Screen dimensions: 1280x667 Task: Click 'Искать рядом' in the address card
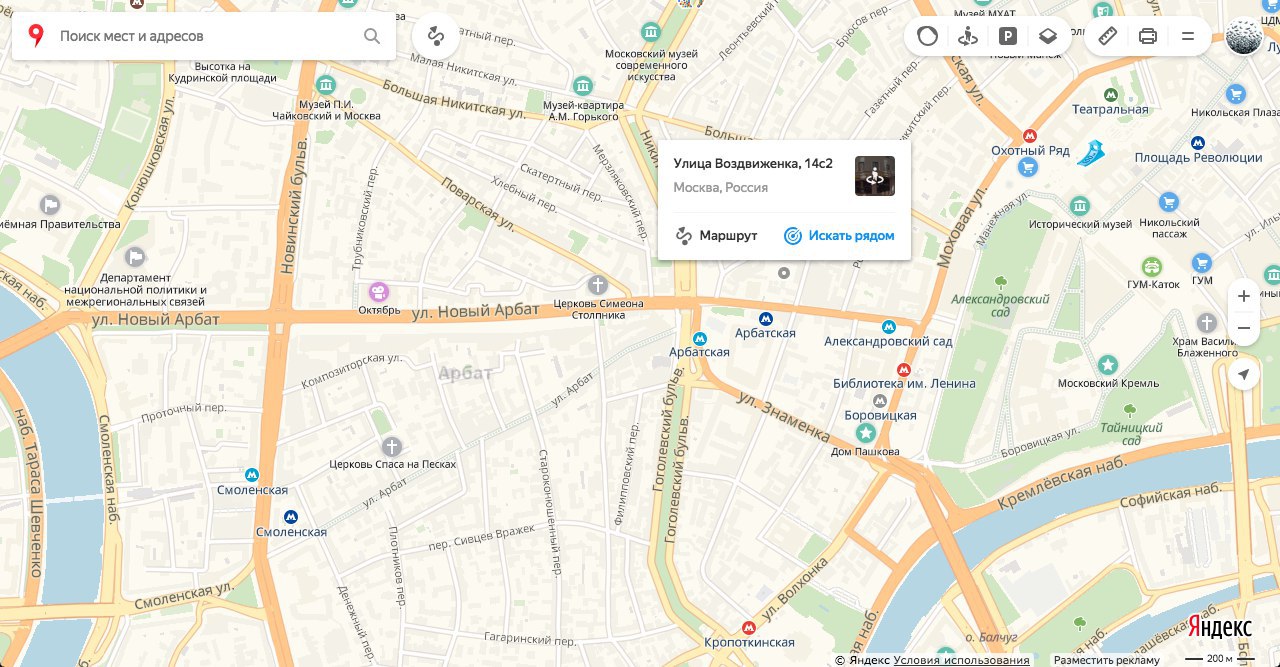pyautogui.click(x=839, y=236)
